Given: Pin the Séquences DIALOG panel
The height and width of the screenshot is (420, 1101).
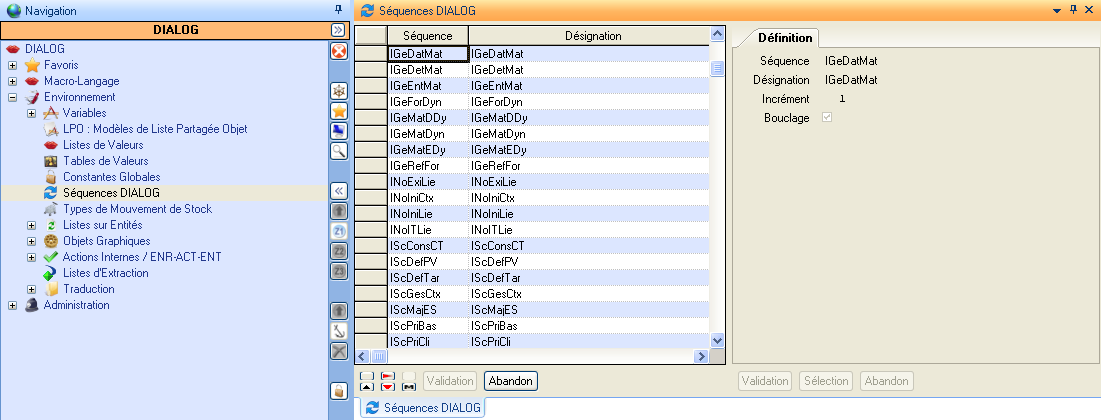Looking at the screenshot, I should [x=1073, y=10].
